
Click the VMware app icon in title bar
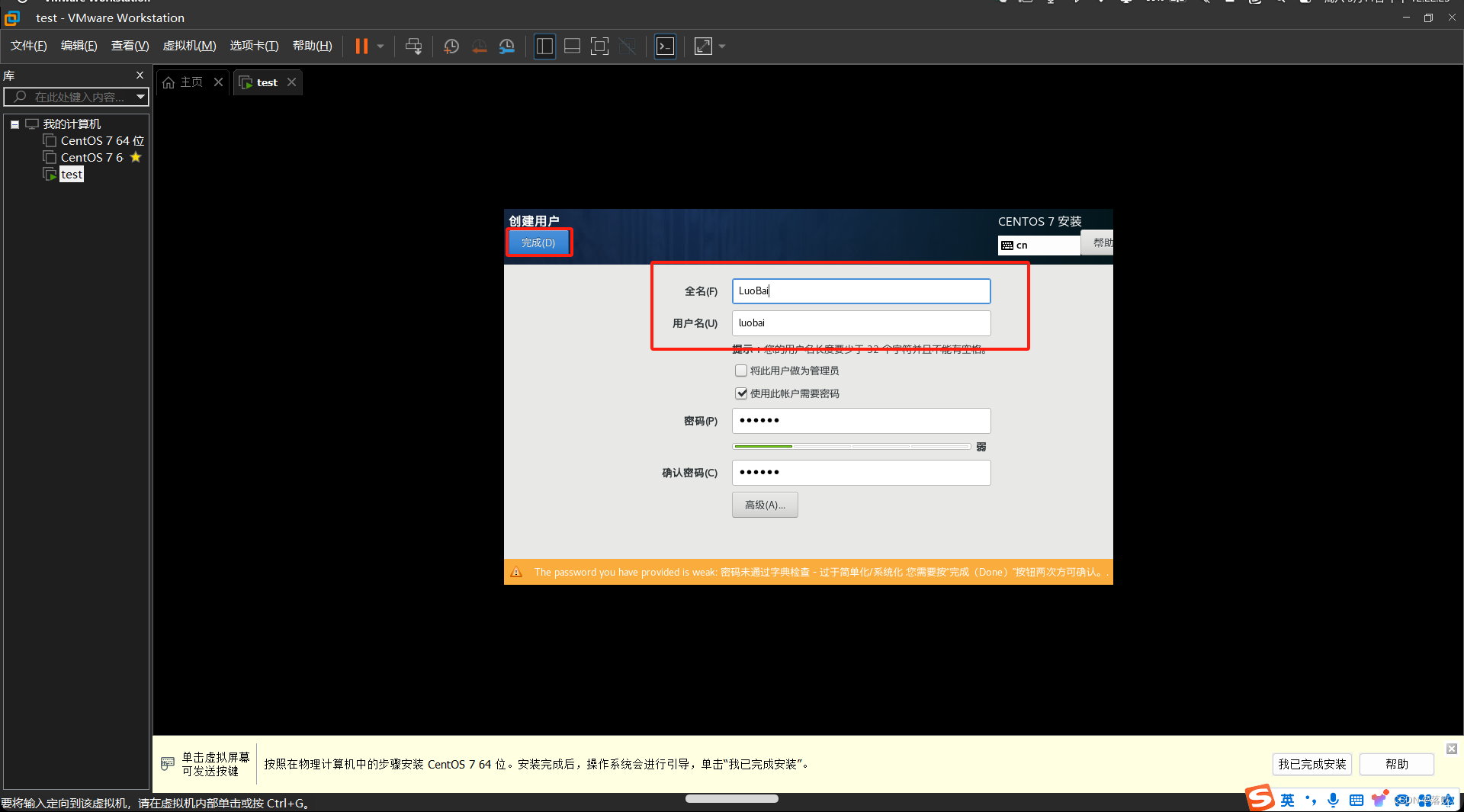tap(12, 18)
